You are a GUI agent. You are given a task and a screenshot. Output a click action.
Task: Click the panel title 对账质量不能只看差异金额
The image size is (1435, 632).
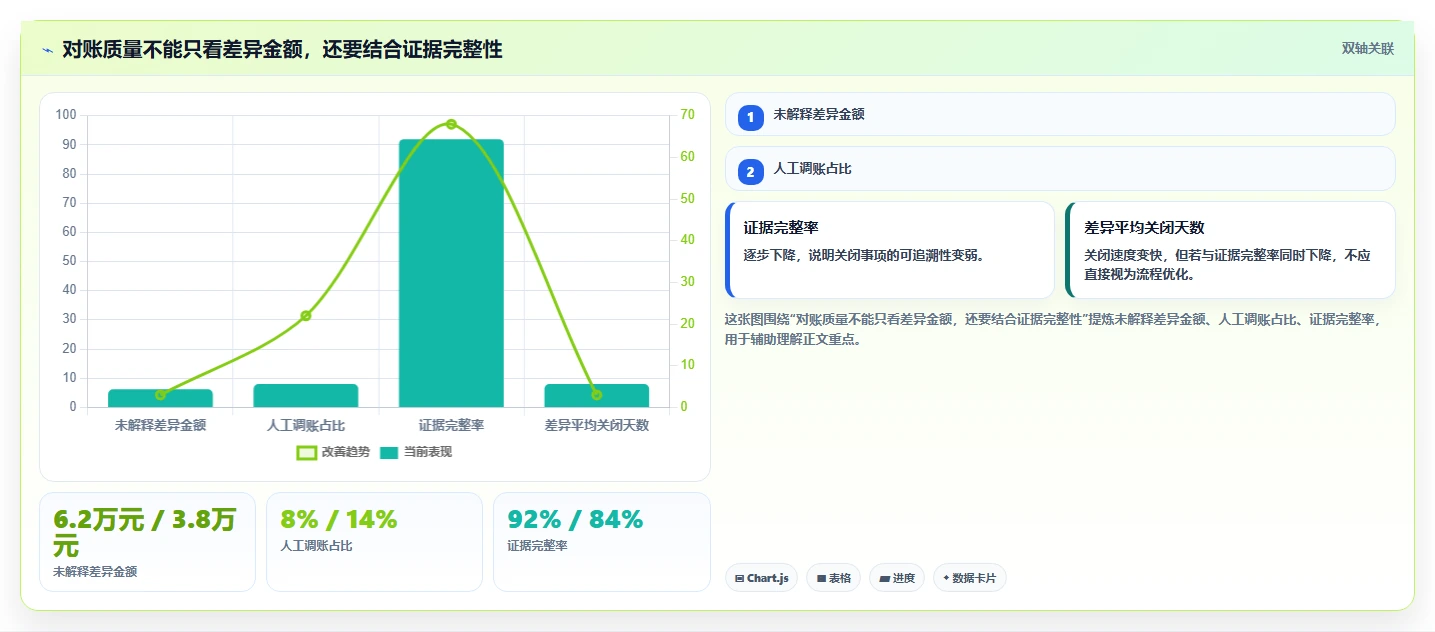click(282, 50)
